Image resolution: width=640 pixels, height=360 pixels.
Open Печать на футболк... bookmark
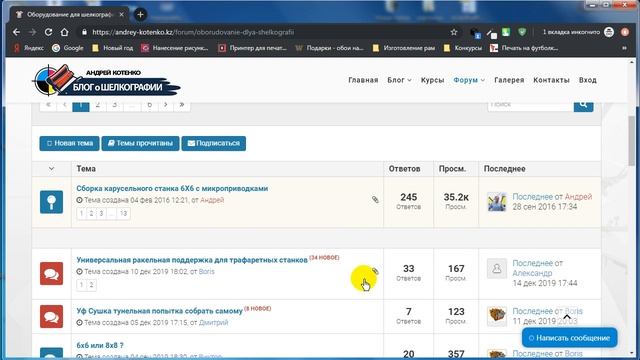coord(524,48)
